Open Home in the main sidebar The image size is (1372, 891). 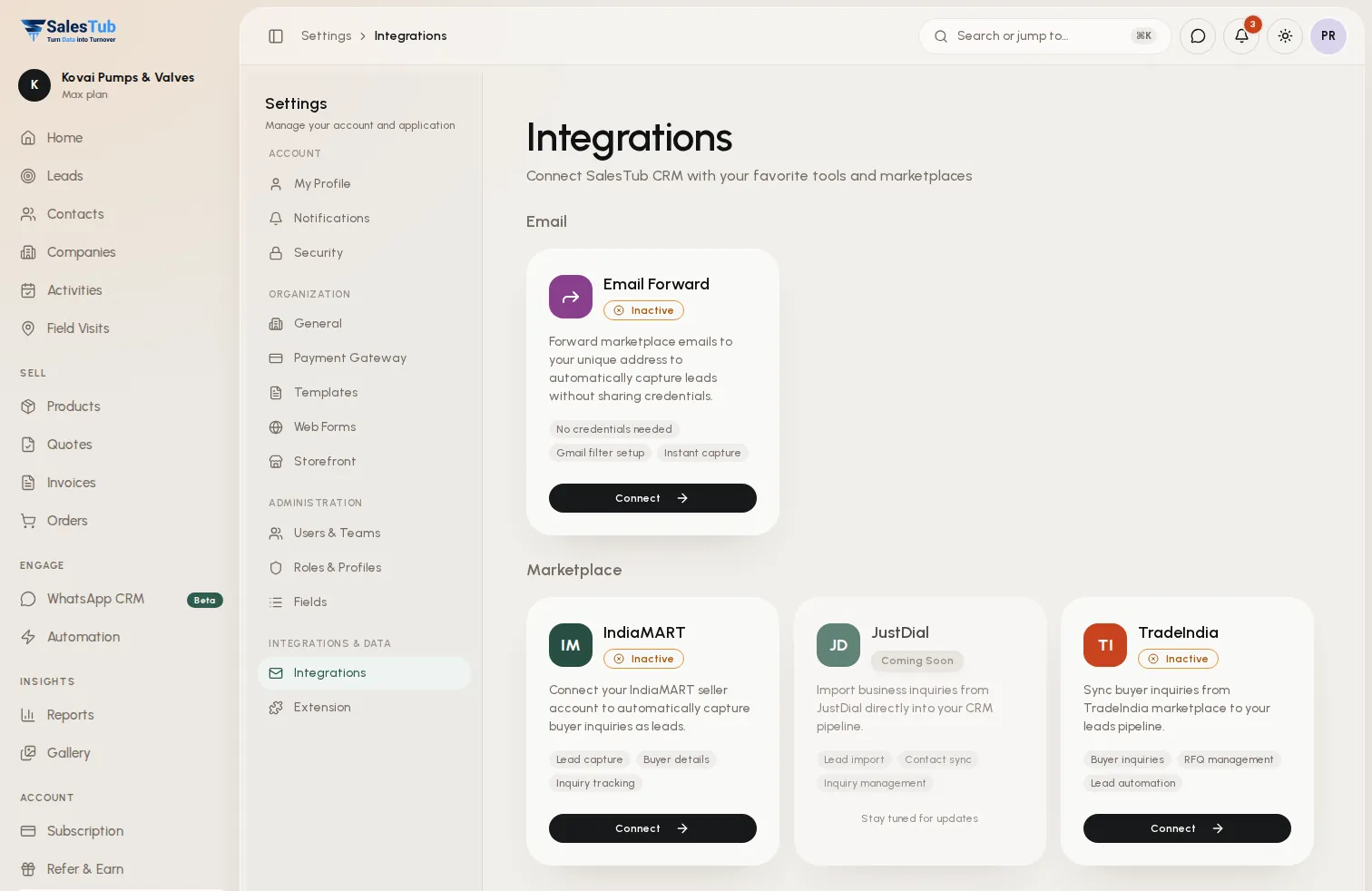point(120,138)
